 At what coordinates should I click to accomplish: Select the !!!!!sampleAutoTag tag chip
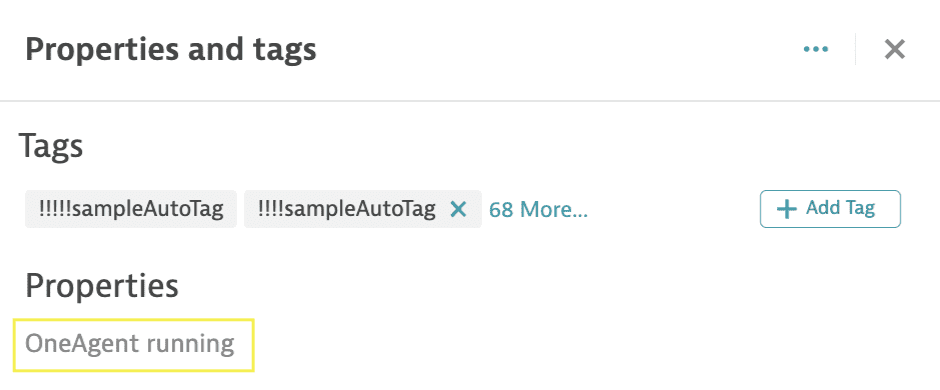click(x=131, y=209)
